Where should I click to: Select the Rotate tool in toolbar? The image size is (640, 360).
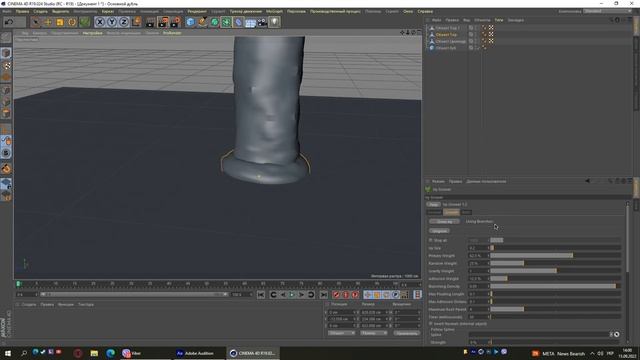[x=72, y=22]
